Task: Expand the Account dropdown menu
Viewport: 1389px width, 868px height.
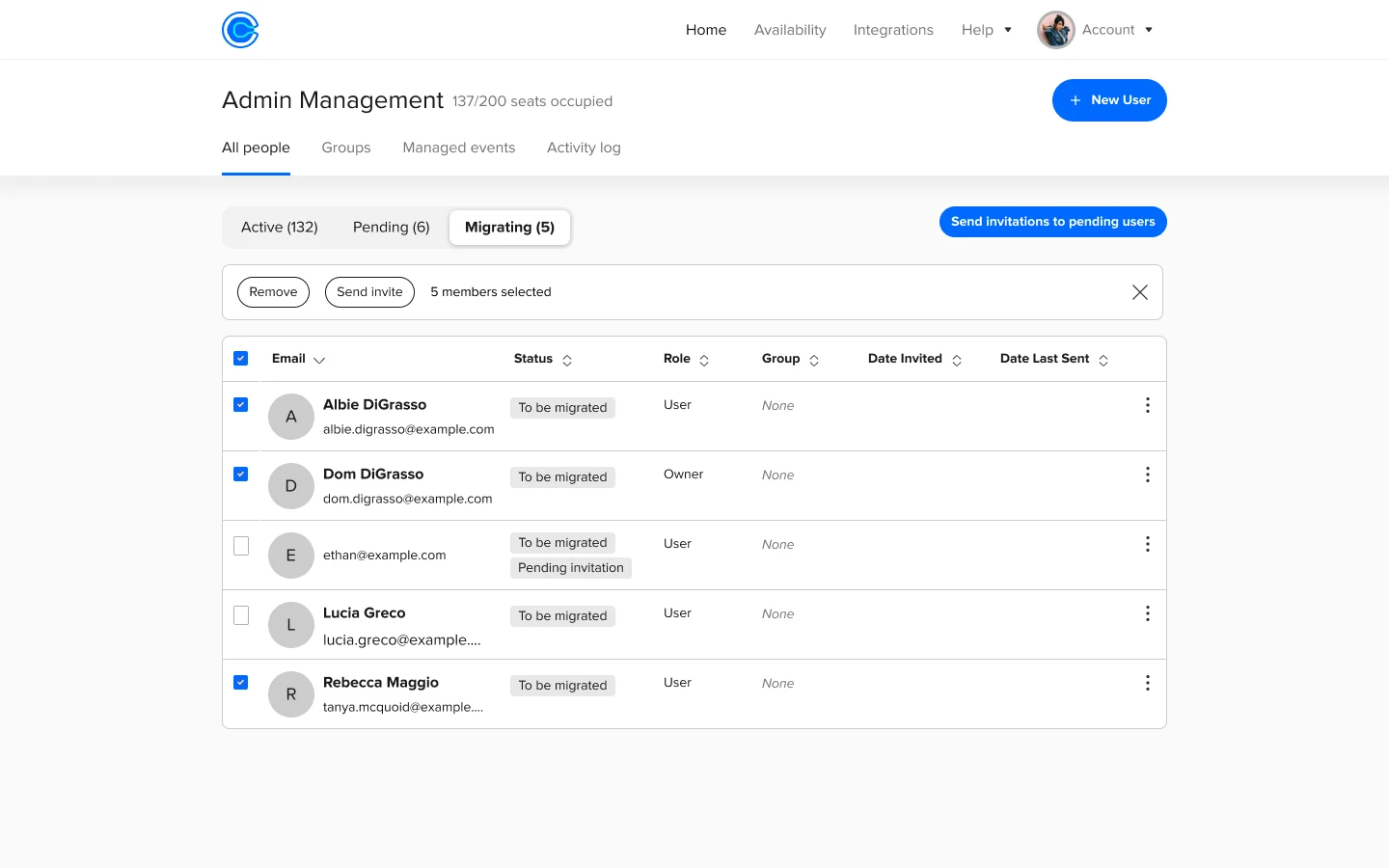Action: pos(1118,30)
